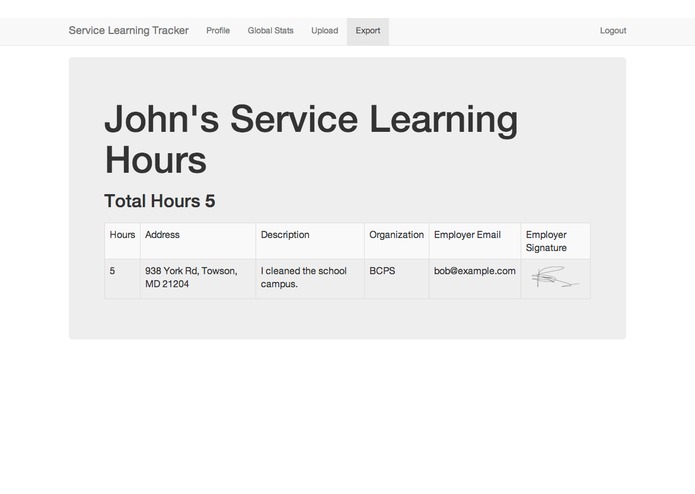The image size is (695, 494).
Task: Click the Hours column header
Action: click(x=122, y=241)
